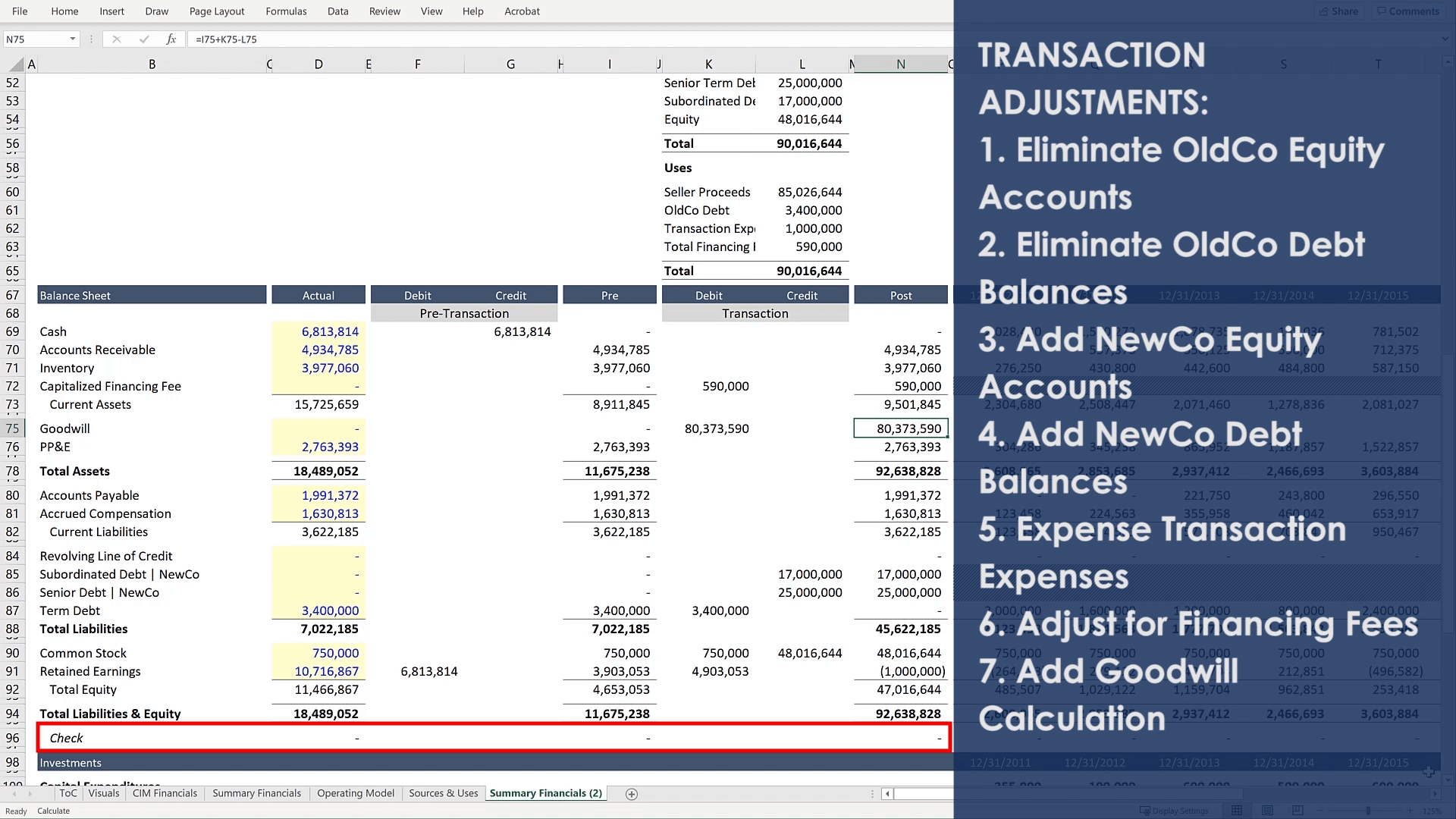
Task: Click the Cancel (X) icon in formula bar
Action: 116,39
